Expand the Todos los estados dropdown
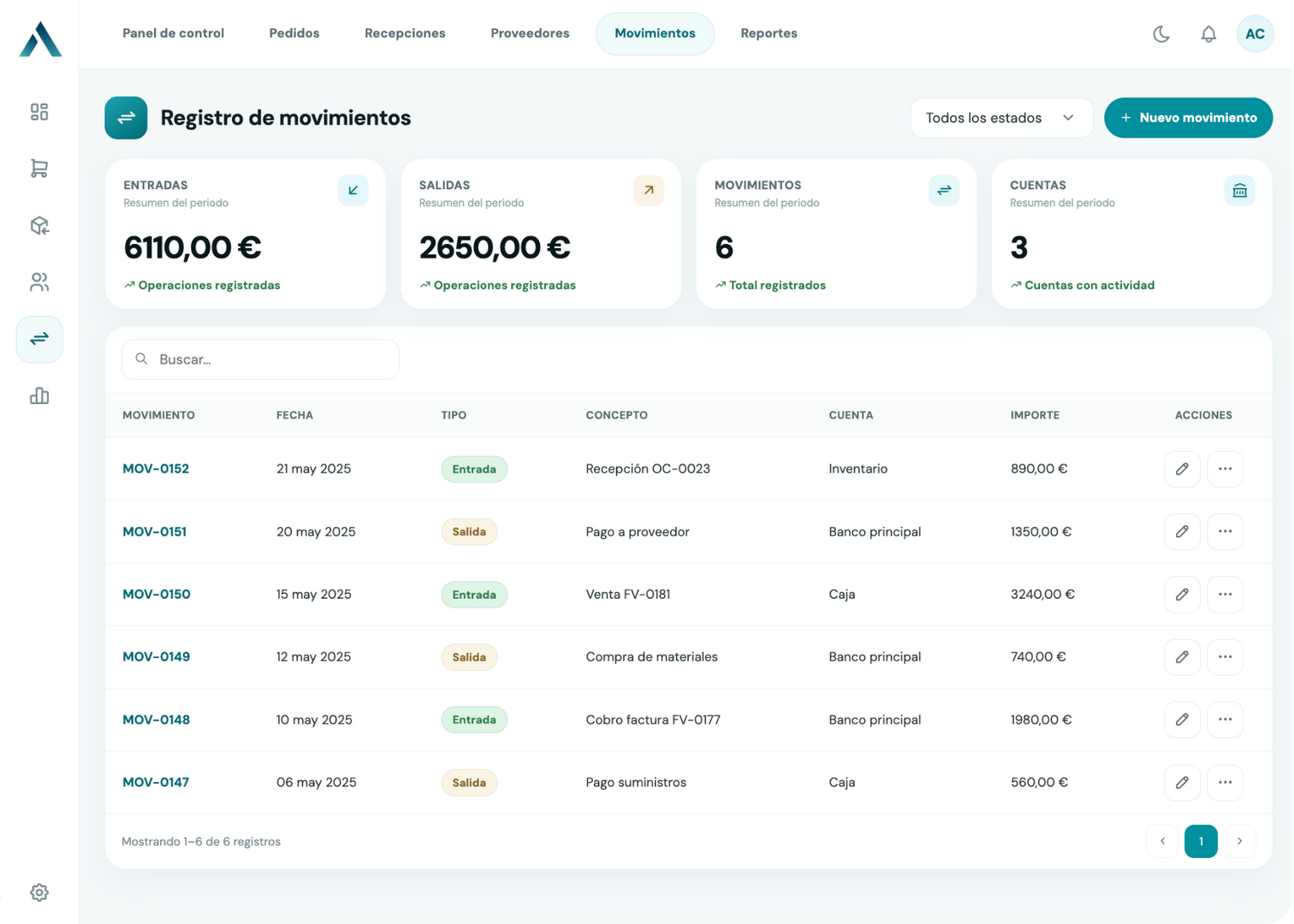 click(x=1001, y=118)
